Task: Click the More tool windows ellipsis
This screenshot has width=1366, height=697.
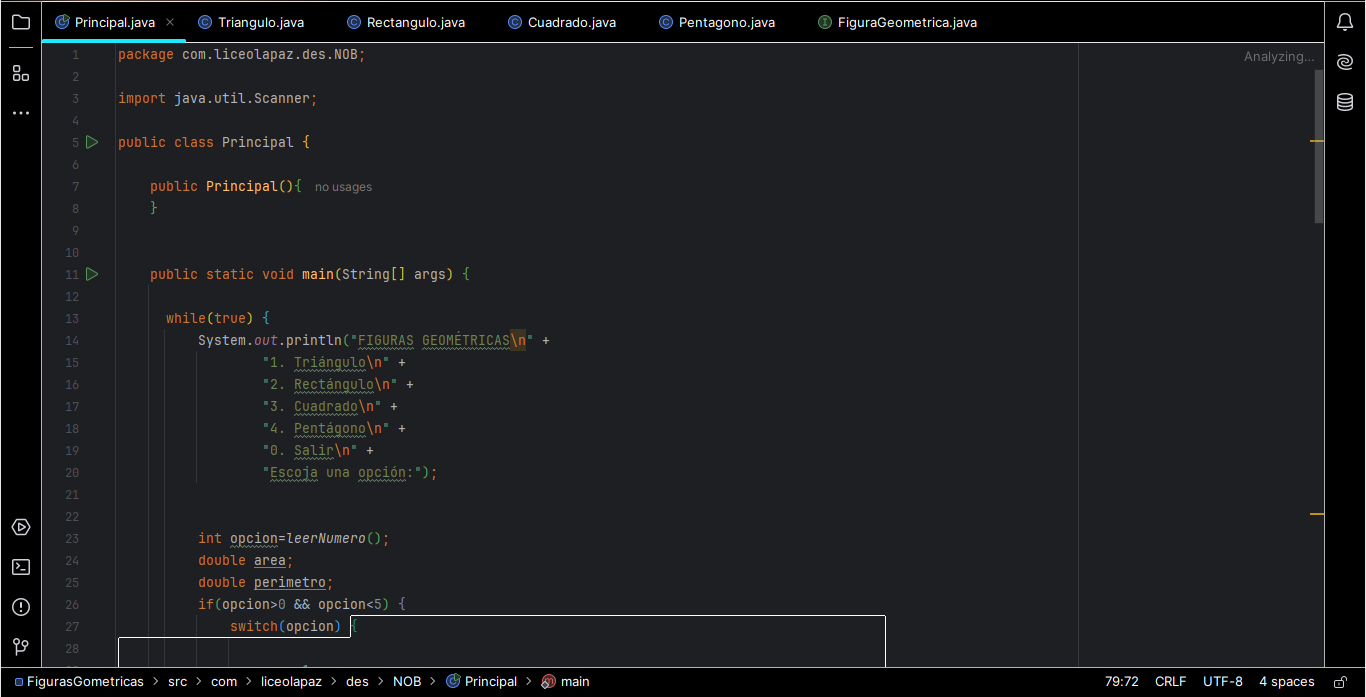Action: tap(21, 113)
